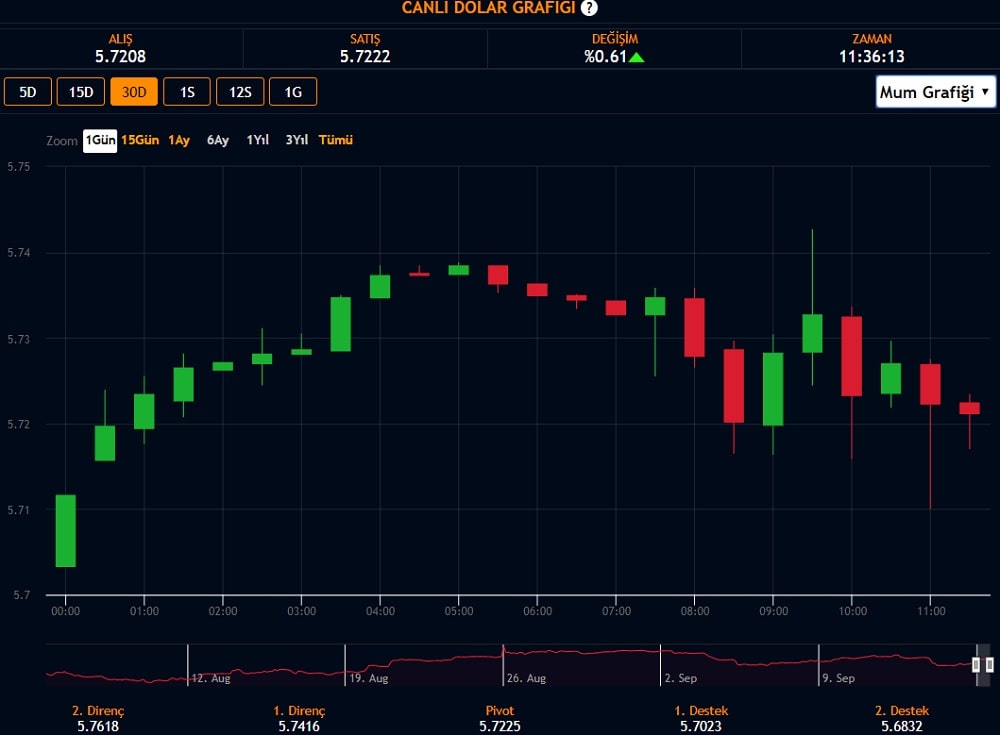Click the 1. Destek value 5.7023
This screenshot has height=735, width=1000.
coord(701,726)
